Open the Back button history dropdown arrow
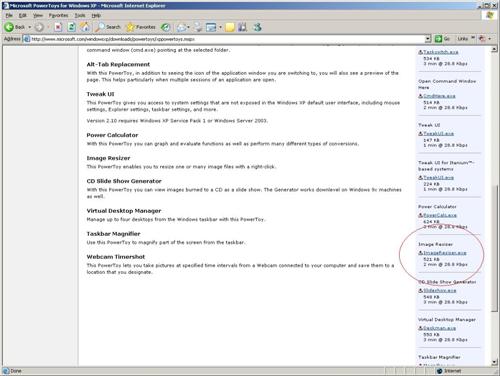The height and width of the screenshot is (376, 500). pyautogui.click(x=29, y=27)
